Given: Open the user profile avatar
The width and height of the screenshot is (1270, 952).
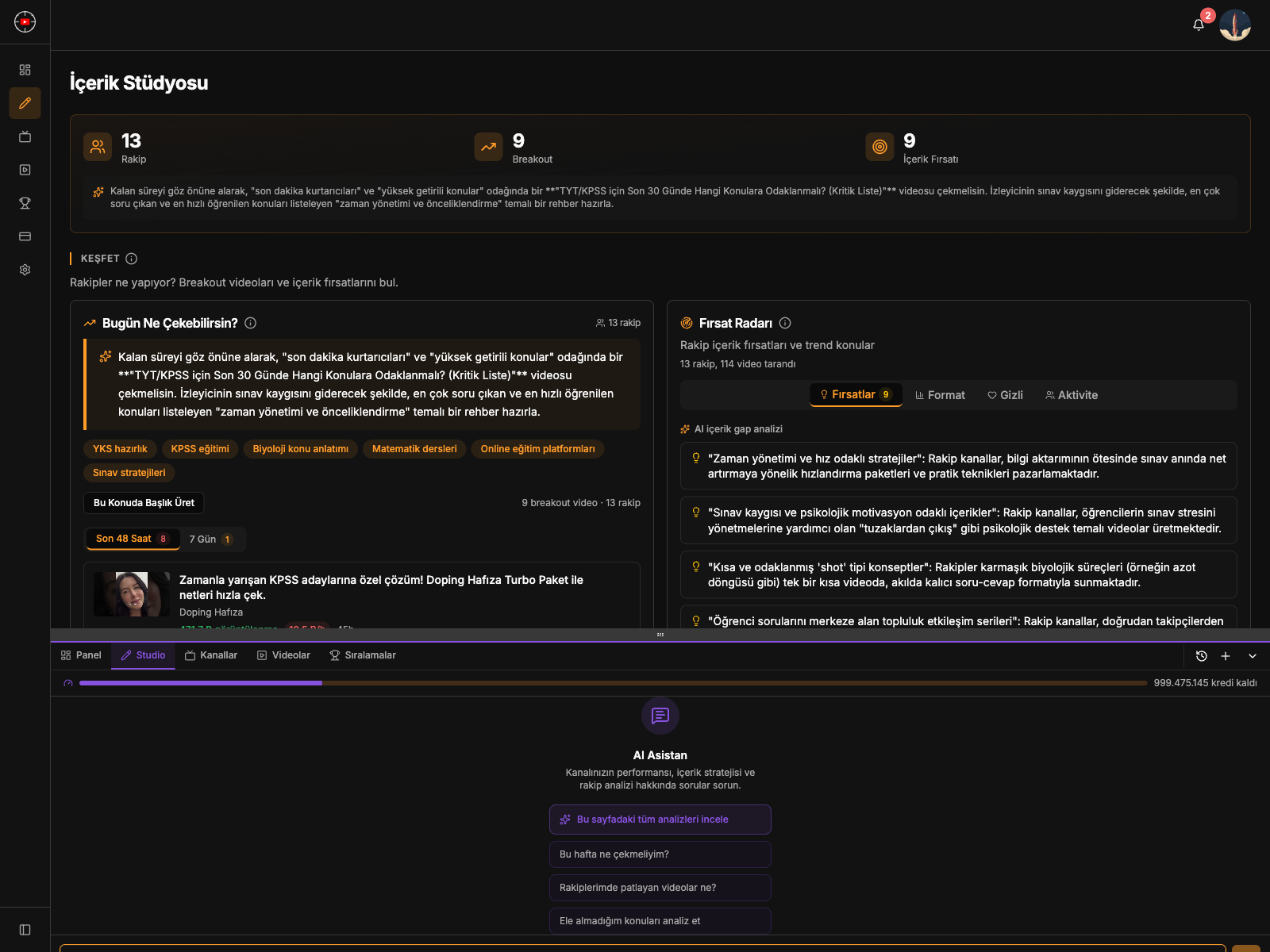Looking at the screenshot, I should click(1235, 25).
